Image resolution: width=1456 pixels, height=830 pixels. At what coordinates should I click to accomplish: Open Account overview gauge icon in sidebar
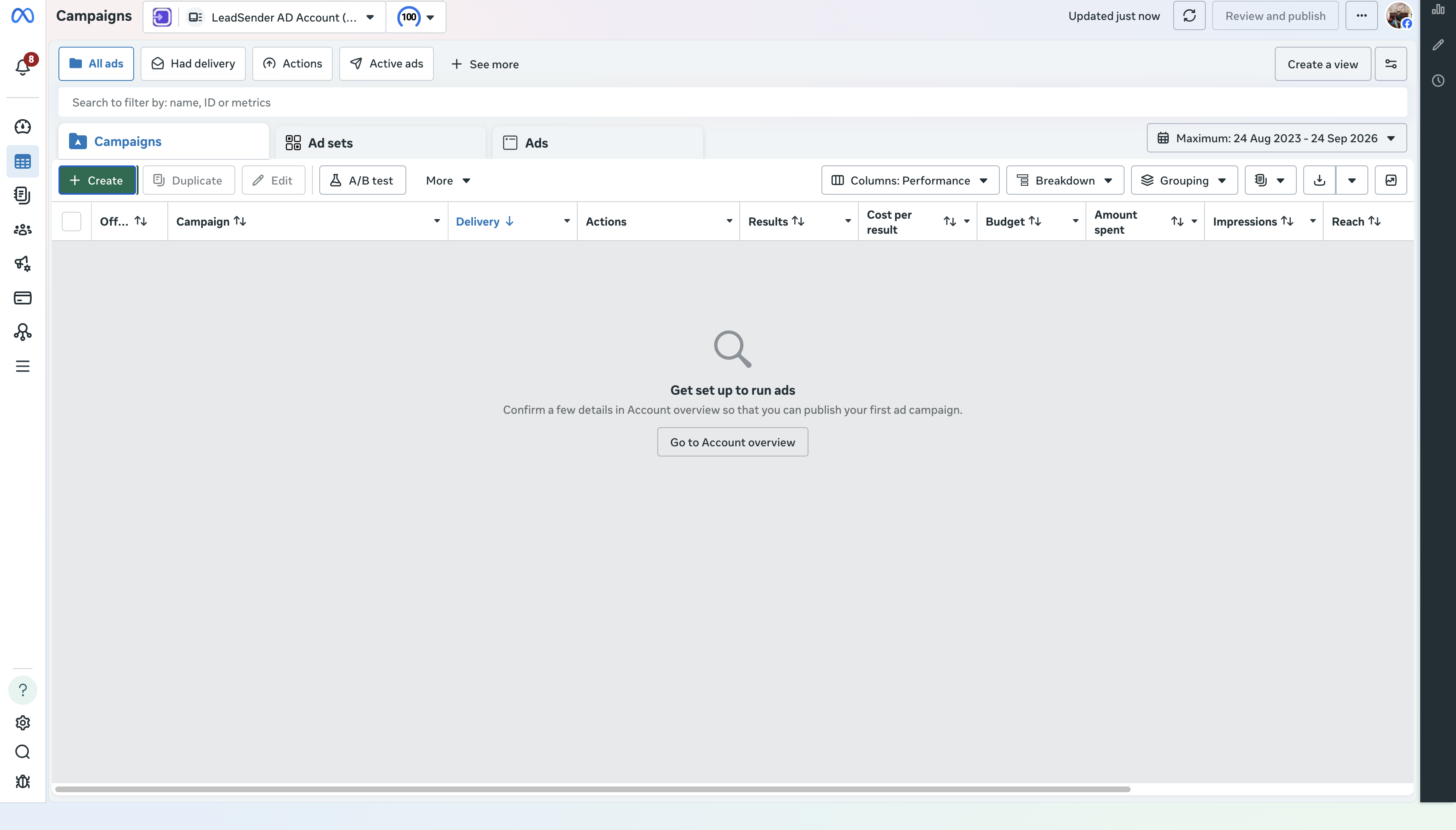click(x=23, y=126)
